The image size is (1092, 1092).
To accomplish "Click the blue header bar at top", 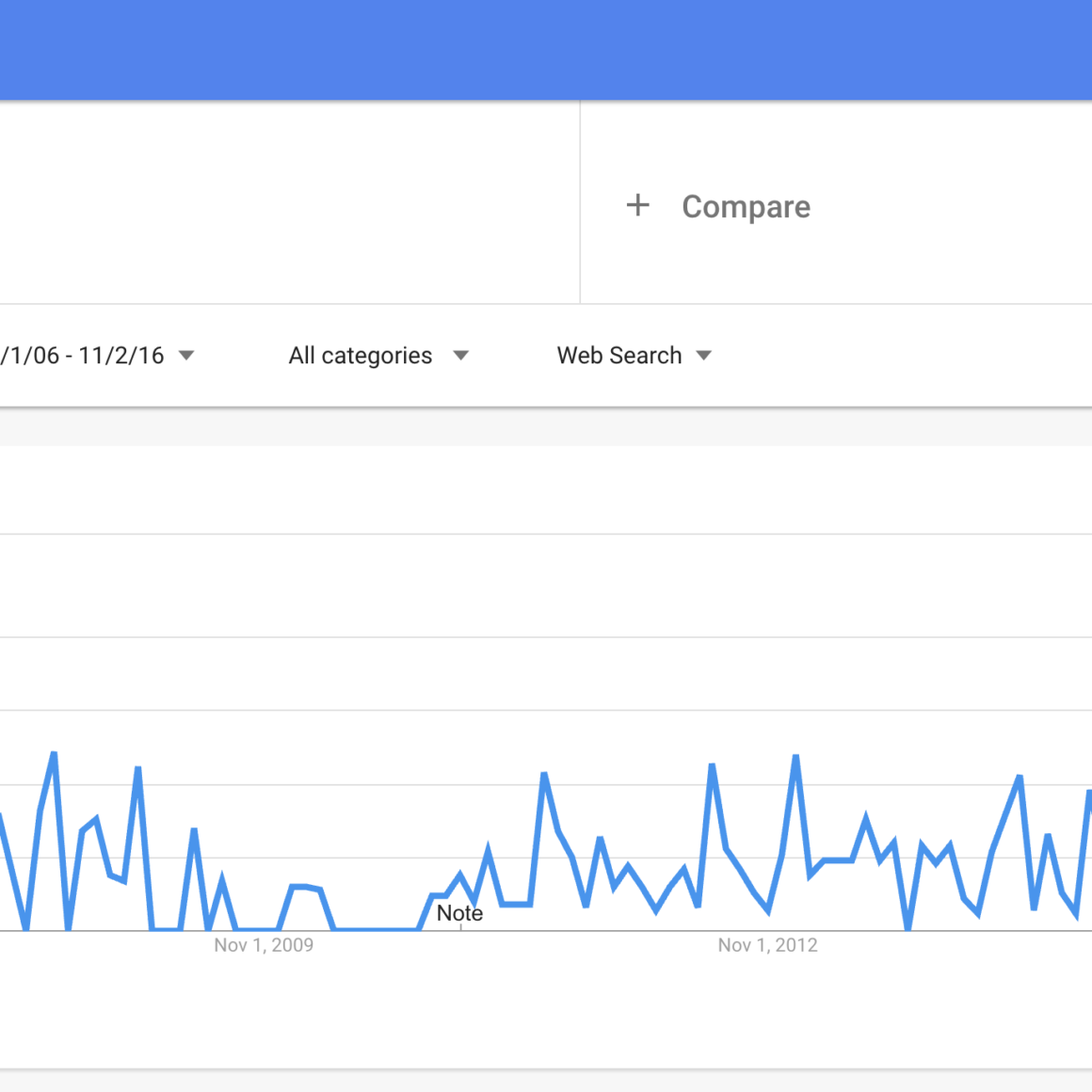I will [x=546, y=49].
